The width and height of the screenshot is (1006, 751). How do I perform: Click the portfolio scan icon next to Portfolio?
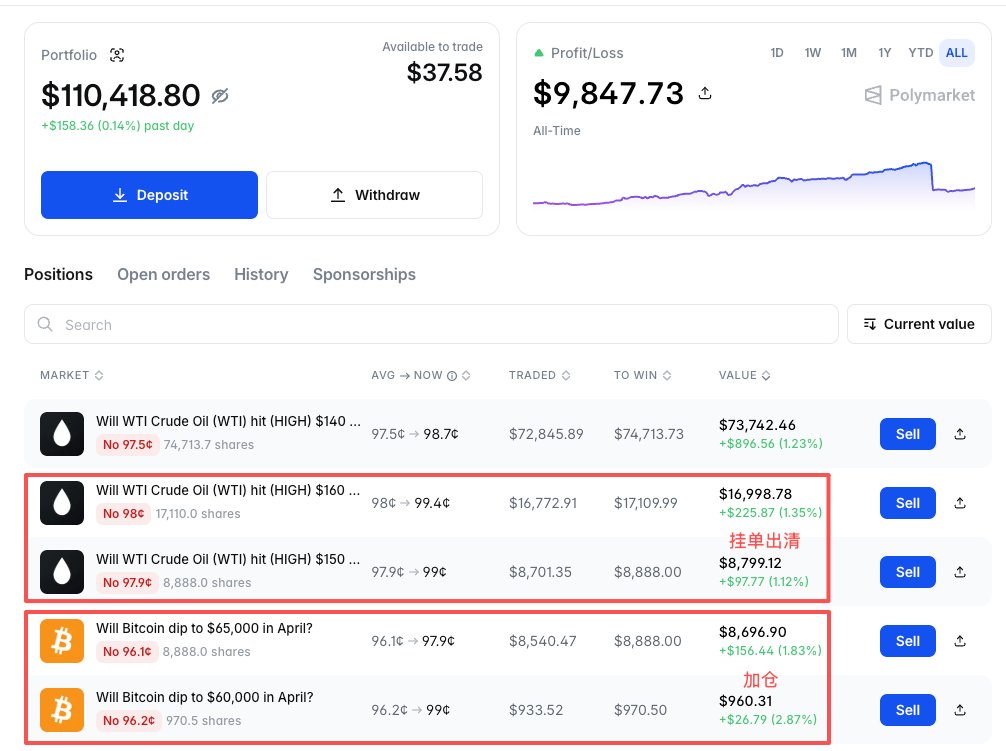[117, 55]
